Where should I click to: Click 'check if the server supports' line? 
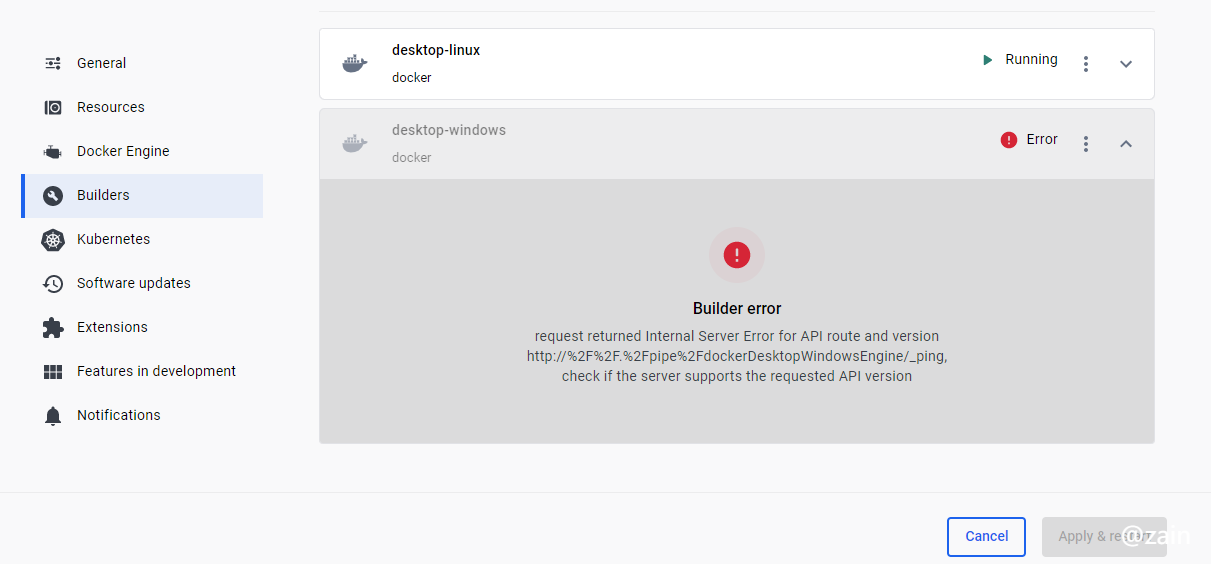pyautogui.click(x=737, y=377)
